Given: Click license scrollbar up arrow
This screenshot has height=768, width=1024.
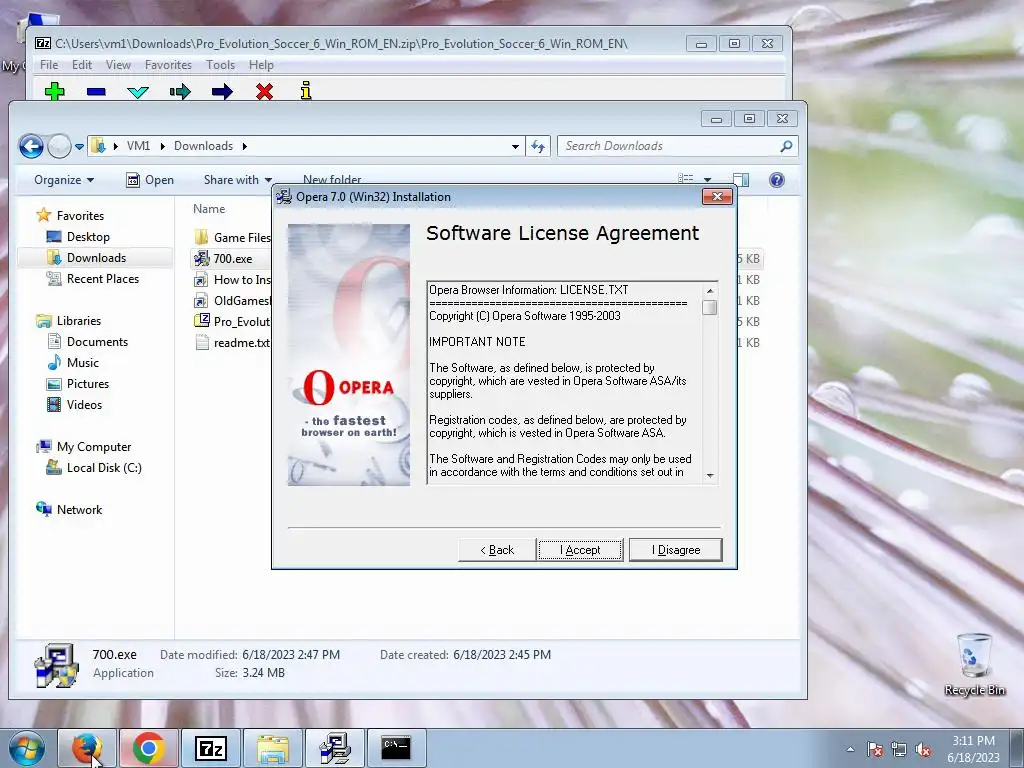Looking at the screenshot, I should tap(710, 290).
